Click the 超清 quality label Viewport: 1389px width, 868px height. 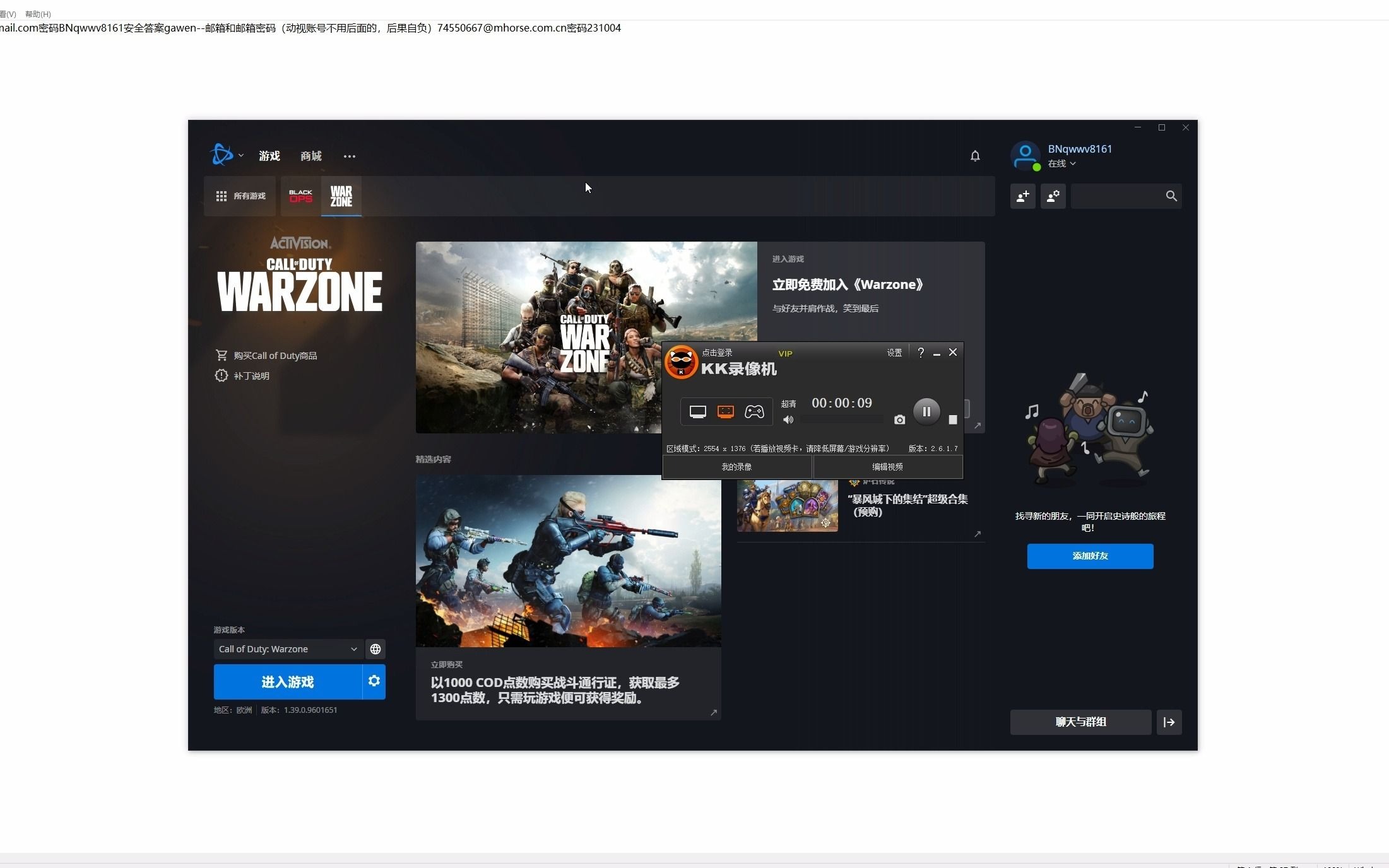pyautogui.click(x=788, y=404)
